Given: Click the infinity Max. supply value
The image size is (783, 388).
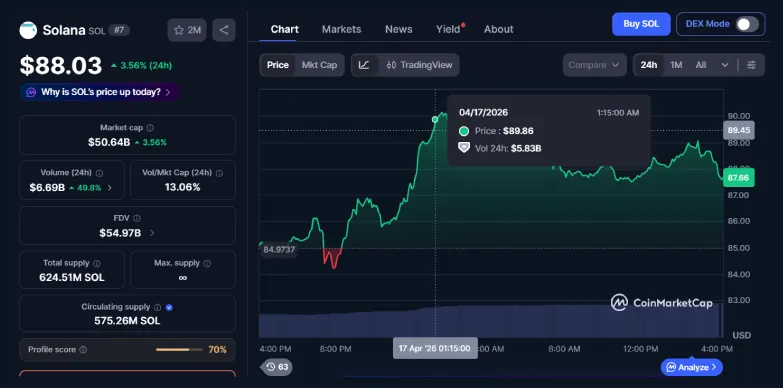Looking at the screenshot, I should [x=182, y=278].
